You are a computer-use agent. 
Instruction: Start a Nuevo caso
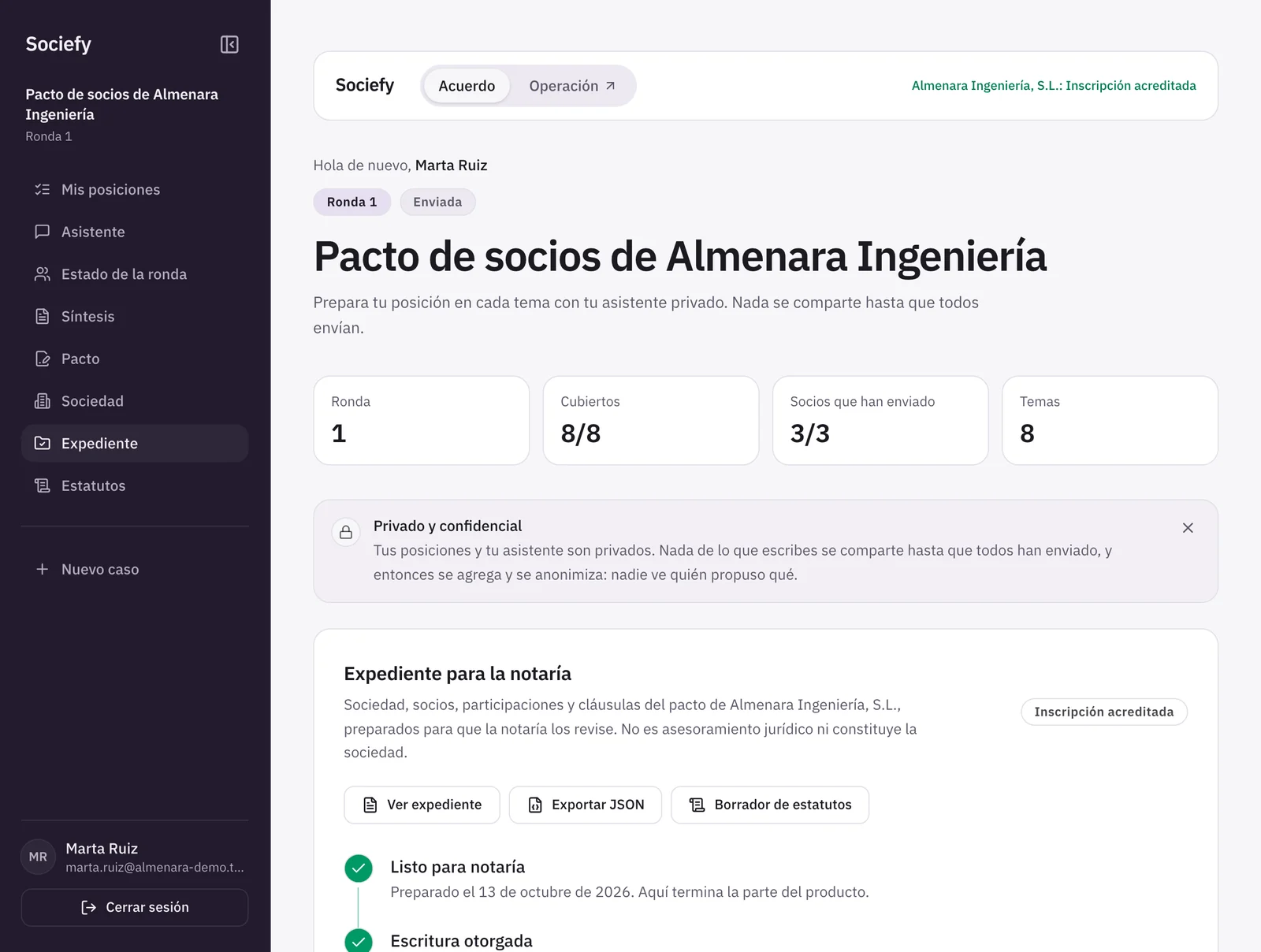135,569
